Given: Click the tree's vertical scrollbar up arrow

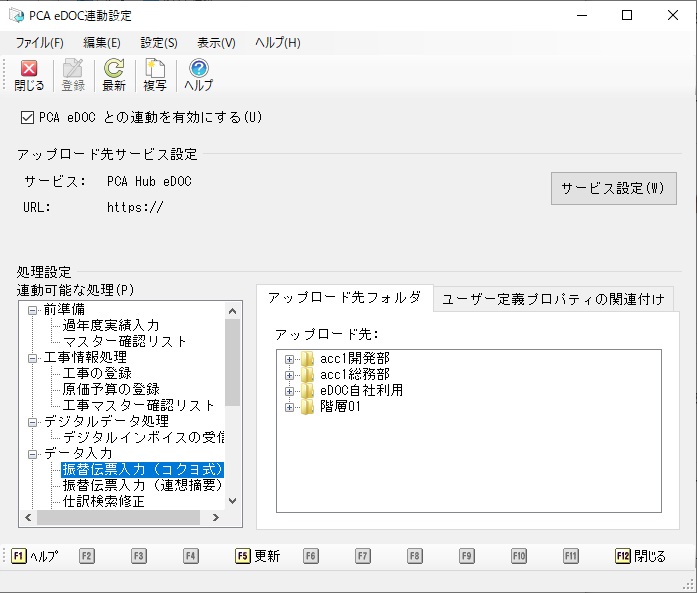Looking at the screenshot, I should (232, 311).
